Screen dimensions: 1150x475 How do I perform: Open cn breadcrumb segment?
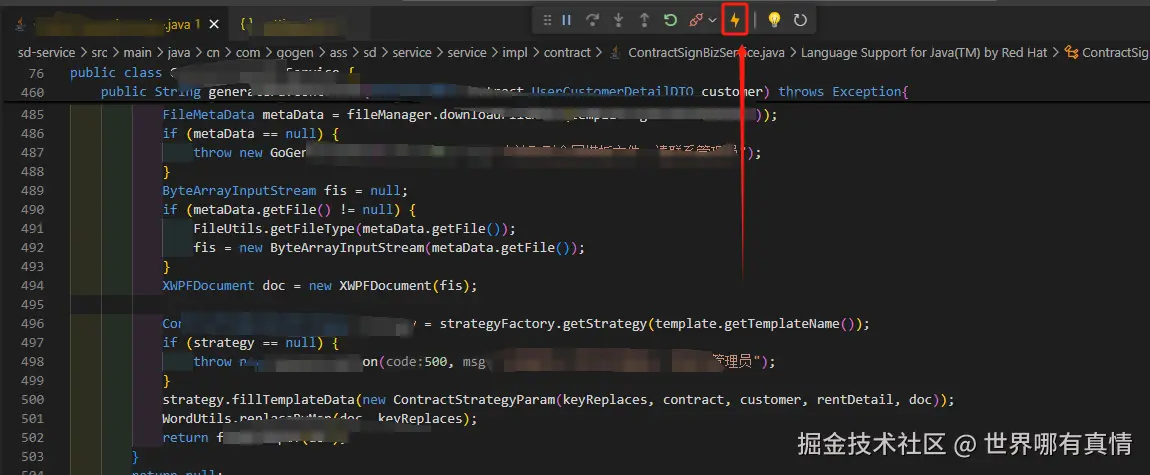pyautogui.click(x=213, y=52)
